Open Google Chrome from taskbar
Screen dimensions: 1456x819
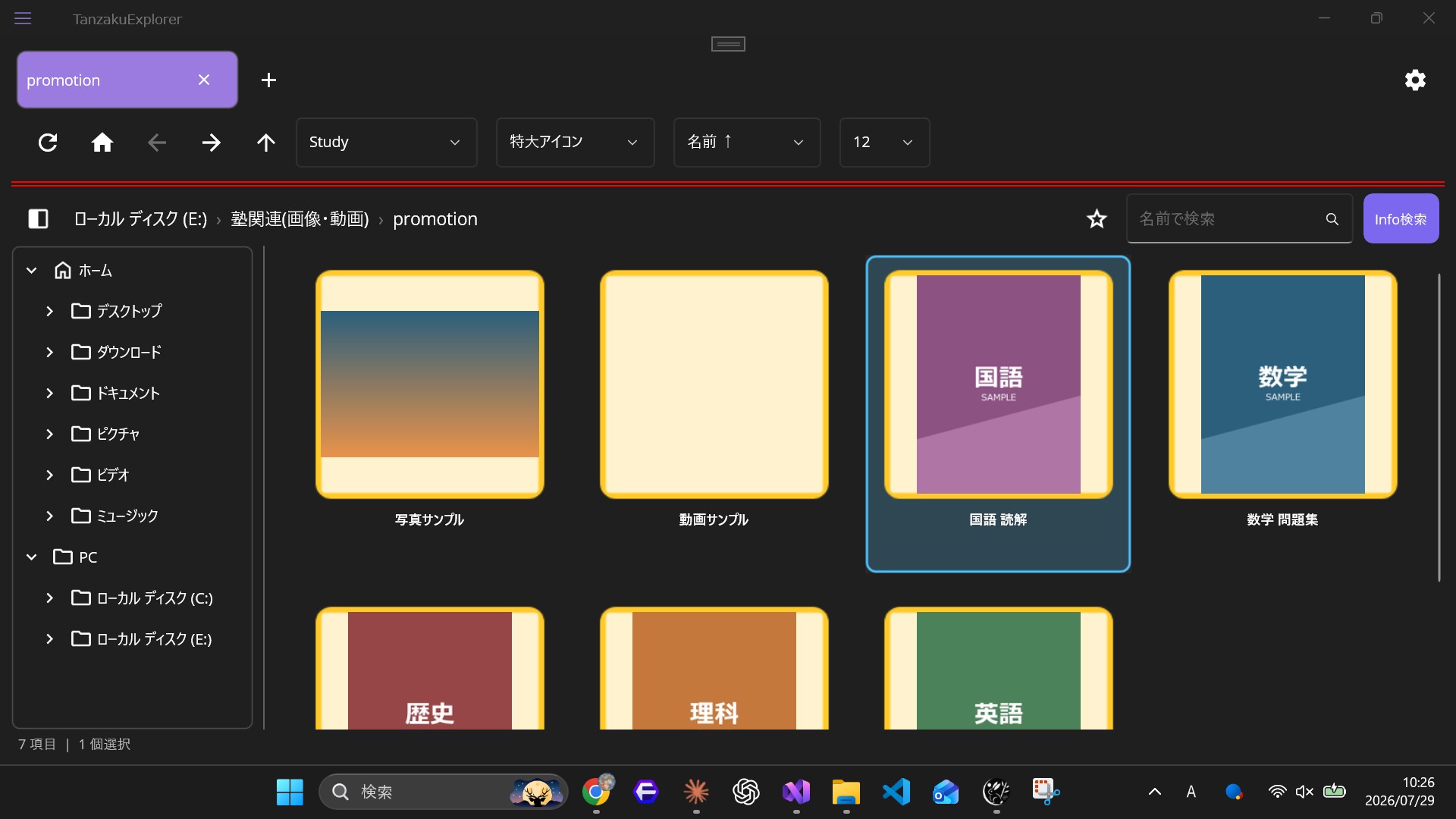(x=597, y=792)
